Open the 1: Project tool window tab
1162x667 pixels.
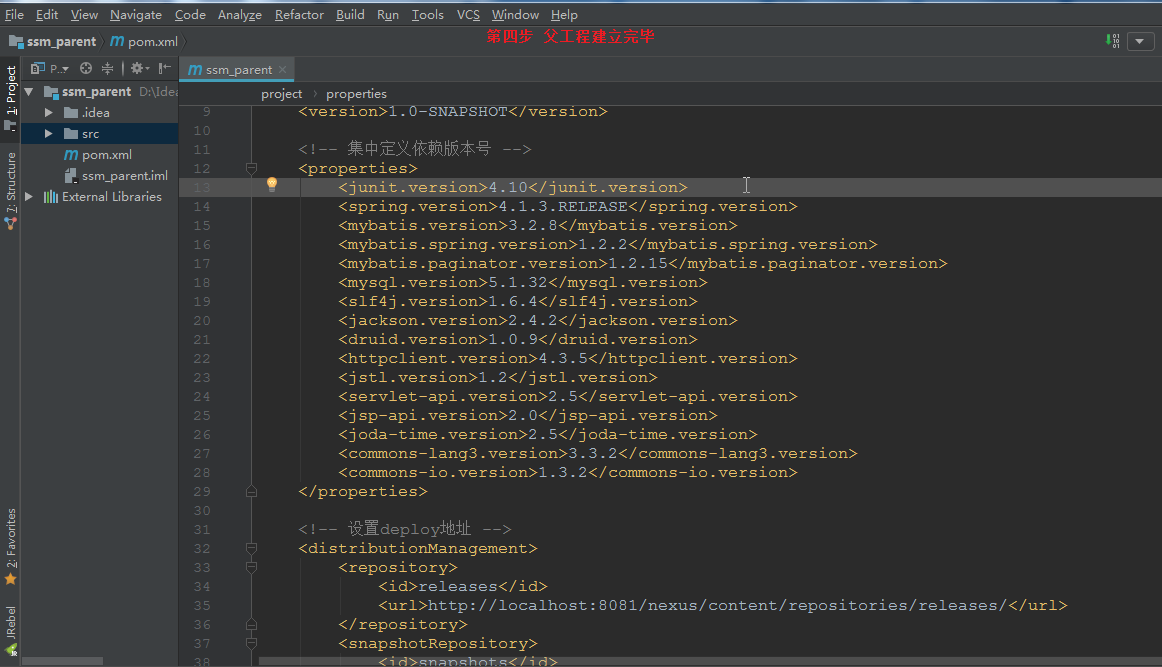(10, 90)
